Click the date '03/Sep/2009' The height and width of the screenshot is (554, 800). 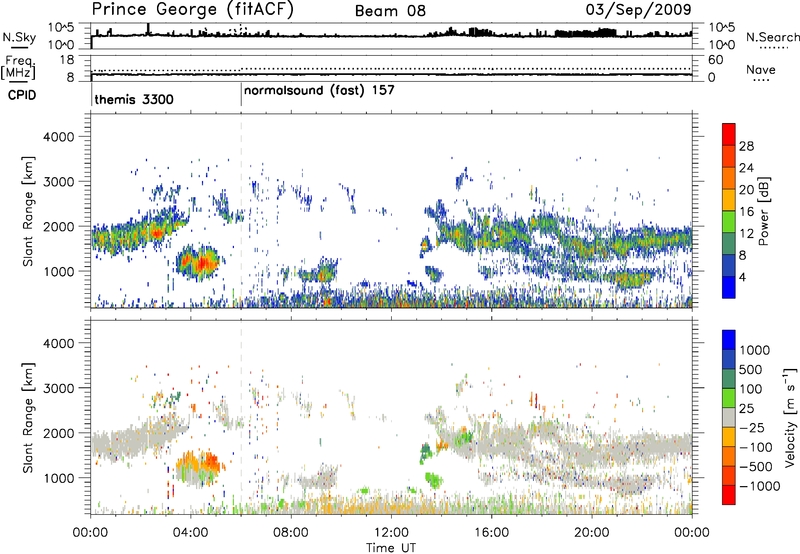(638, 9)
